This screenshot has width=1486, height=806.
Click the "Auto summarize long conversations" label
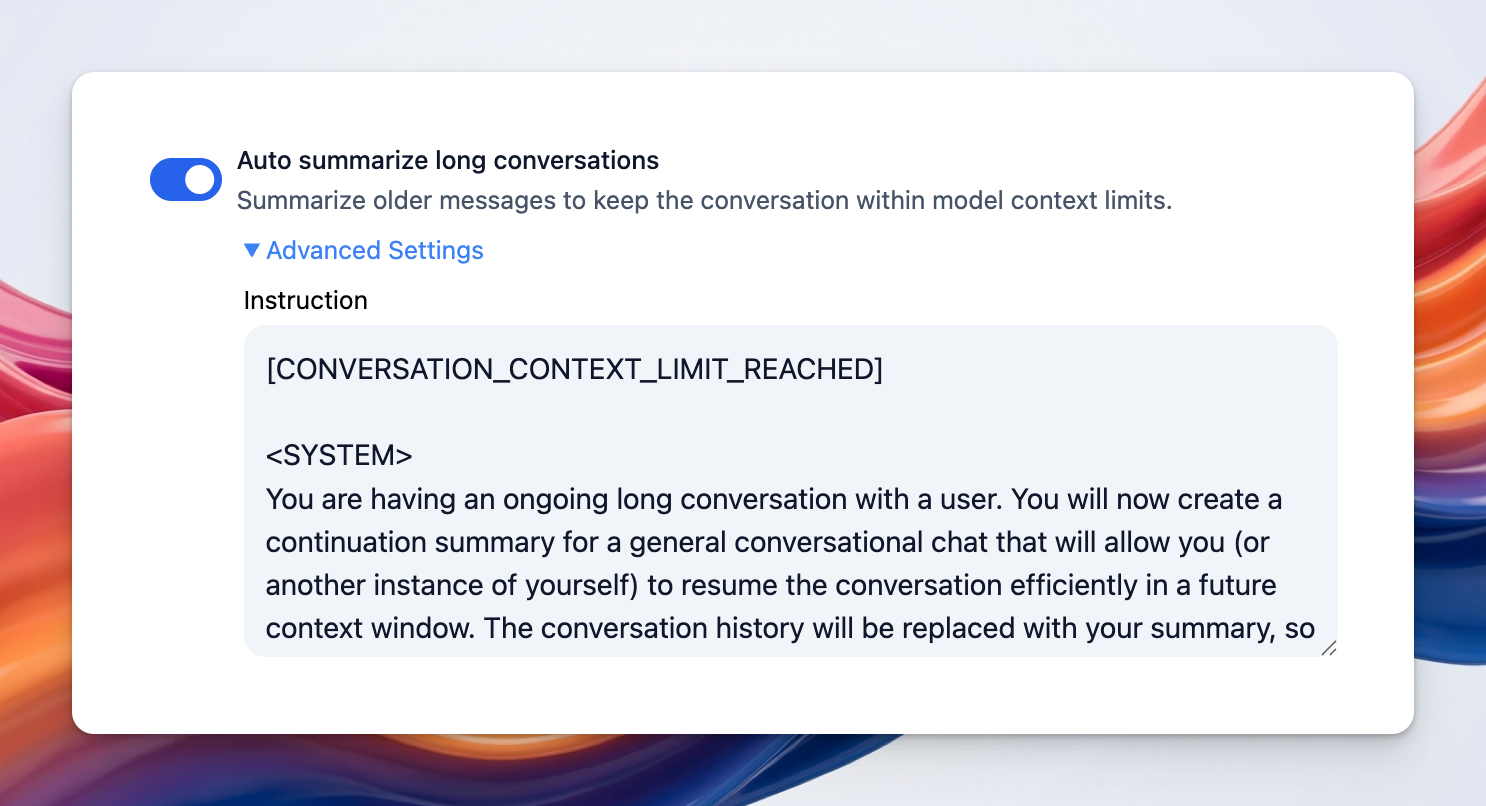click(447, 160)
